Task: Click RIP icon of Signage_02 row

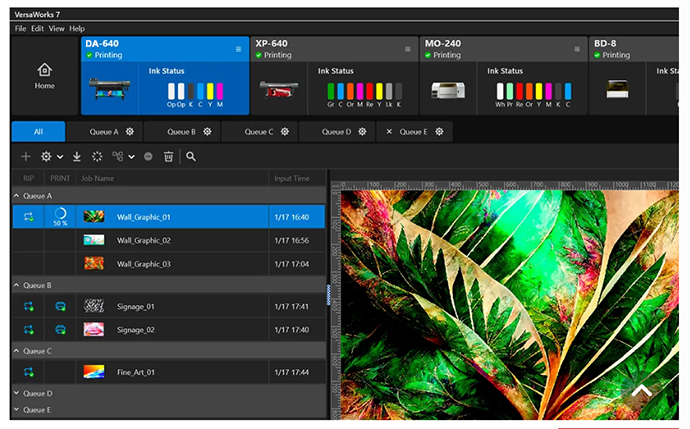Action: coord(29,330)
